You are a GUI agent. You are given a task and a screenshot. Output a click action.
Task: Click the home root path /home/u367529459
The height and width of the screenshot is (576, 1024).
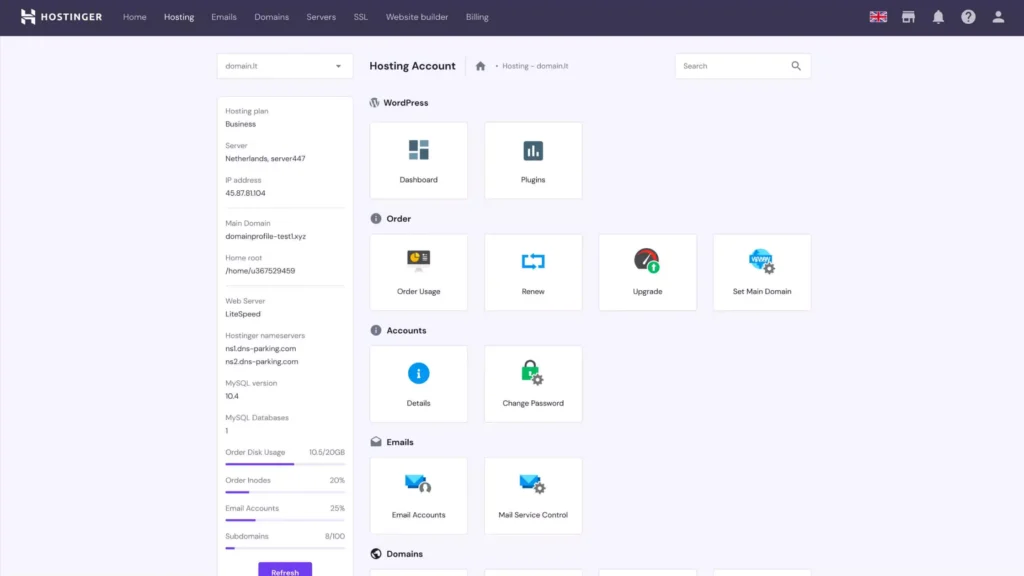pos(260,271)
